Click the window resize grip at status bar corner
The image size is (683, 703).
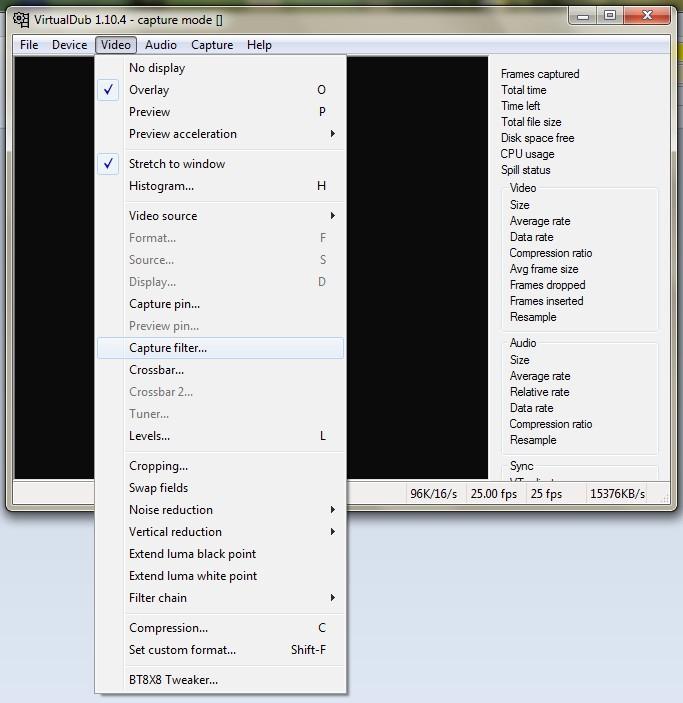[x=665, y=499]
